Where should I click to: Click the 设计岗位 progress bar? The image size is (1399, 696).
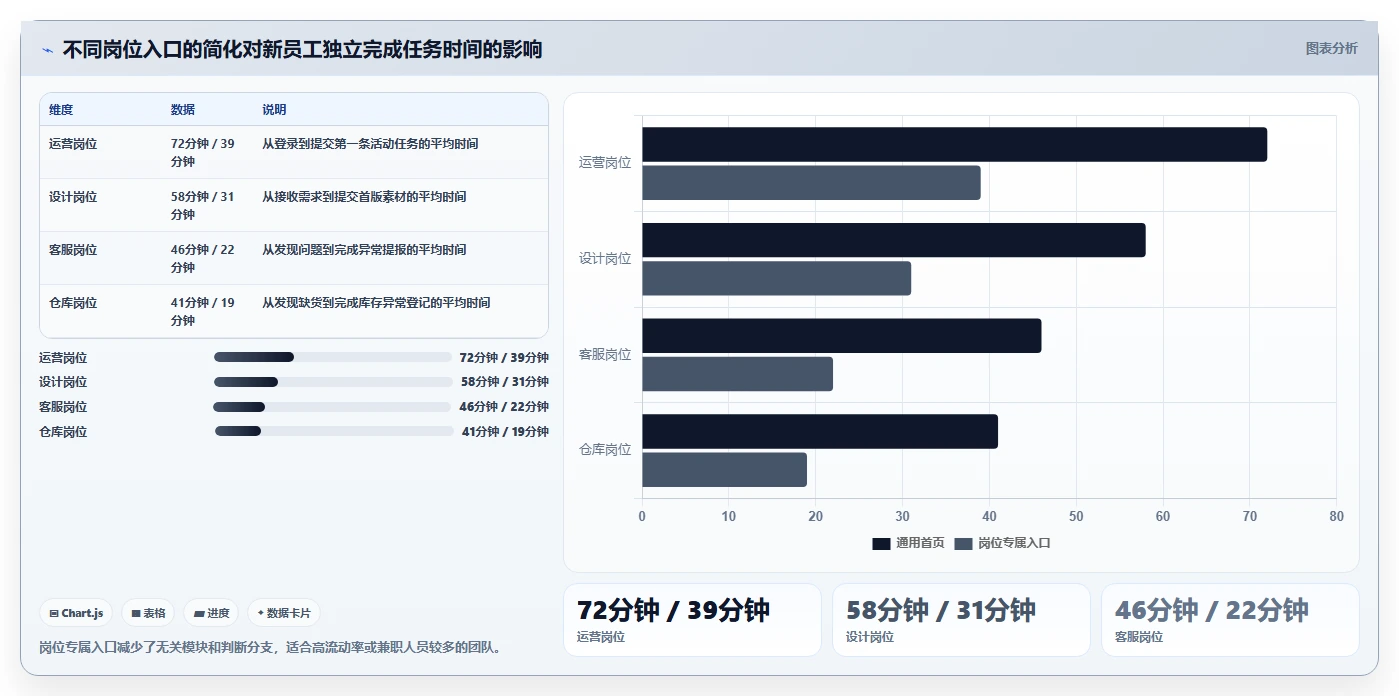pyautogui.click(x=333, y=382)
